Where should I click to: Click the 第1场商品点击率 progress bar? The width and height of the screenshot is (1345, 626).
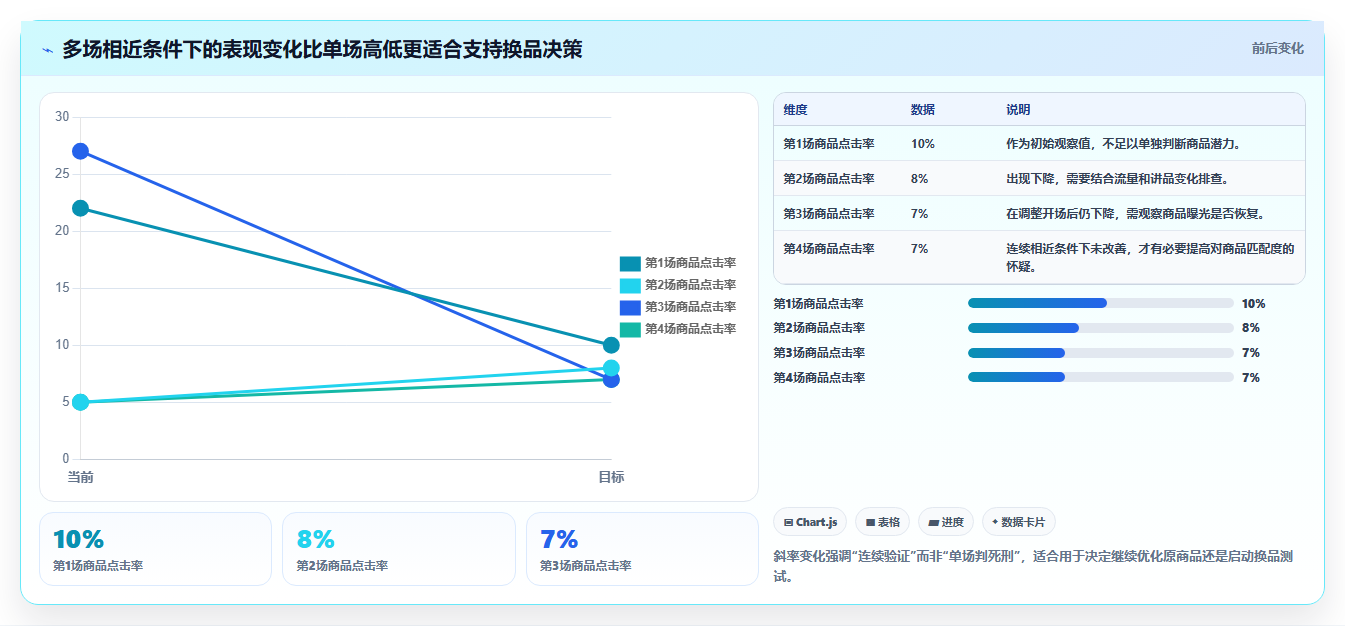point(1100,303)
